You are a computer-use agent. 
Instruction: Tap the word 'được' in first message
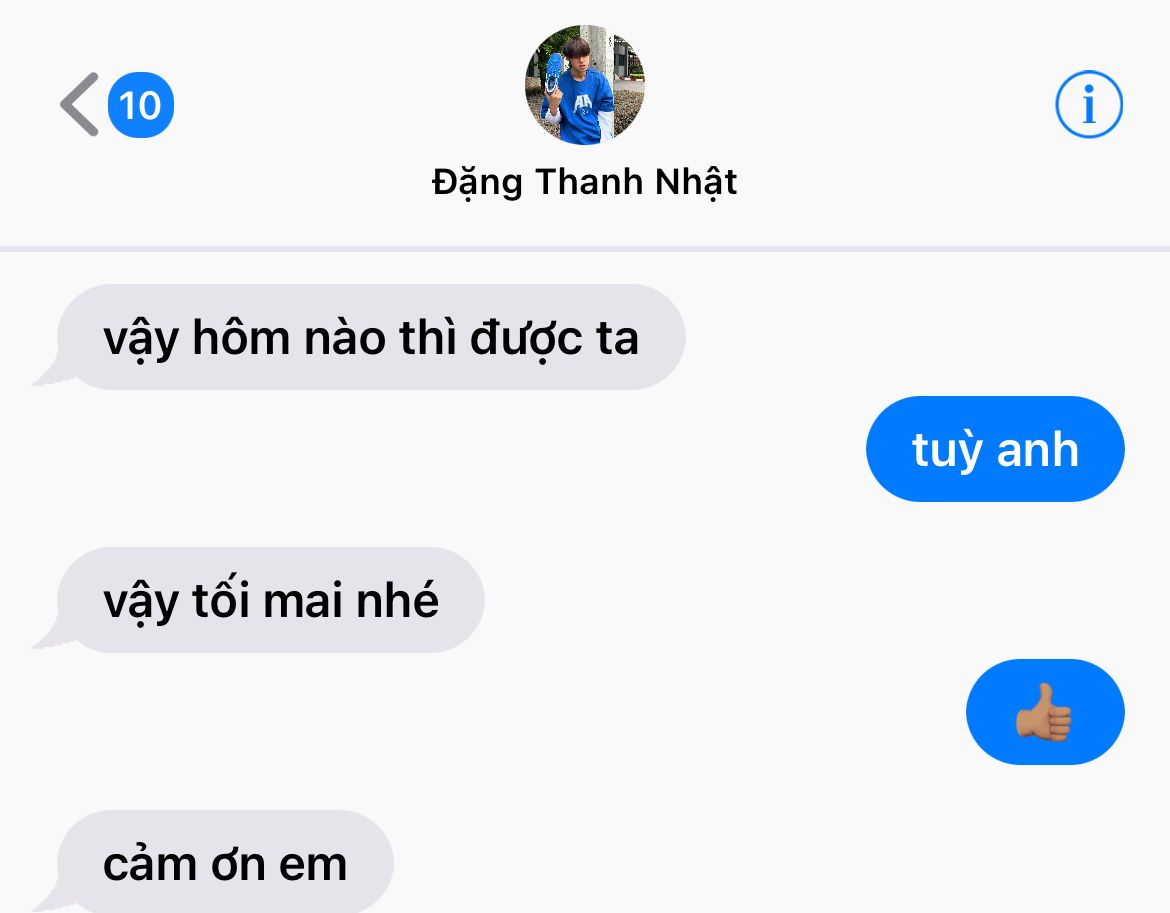point(526,339)
